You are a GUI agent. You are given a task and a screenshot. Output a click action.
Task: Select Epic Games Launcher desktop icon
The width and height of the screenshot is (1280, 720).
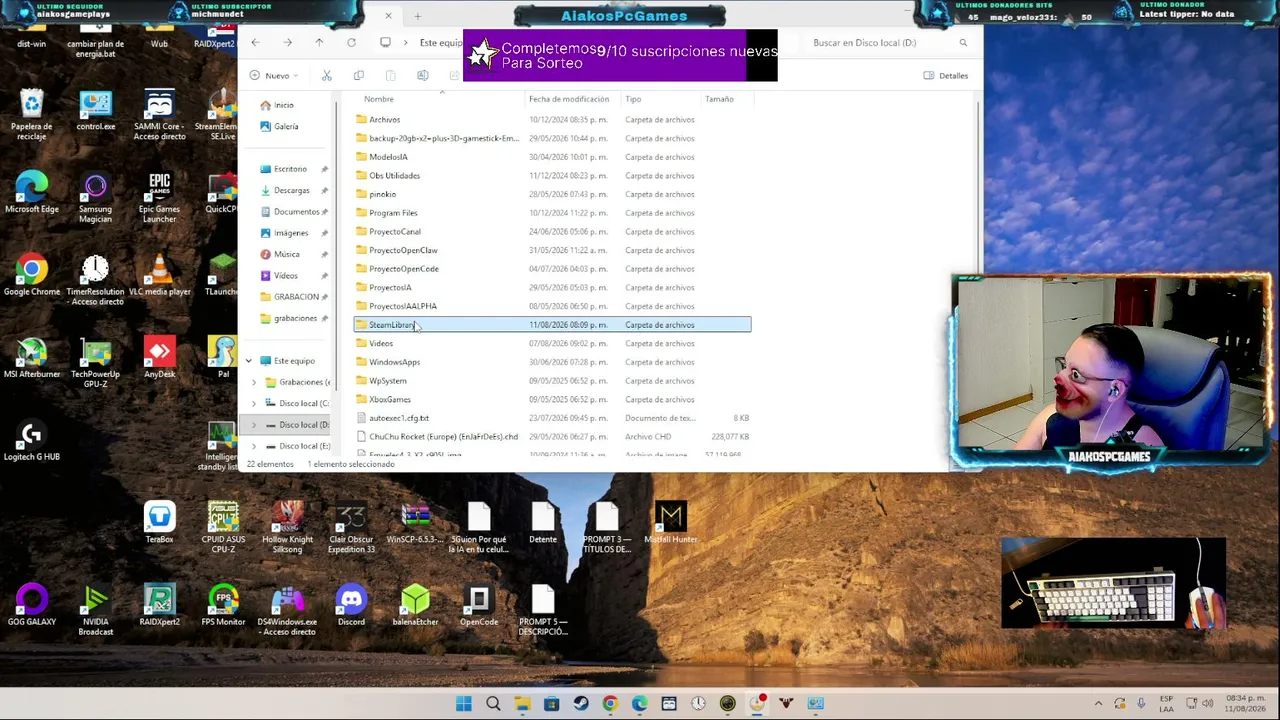(159, 198)
